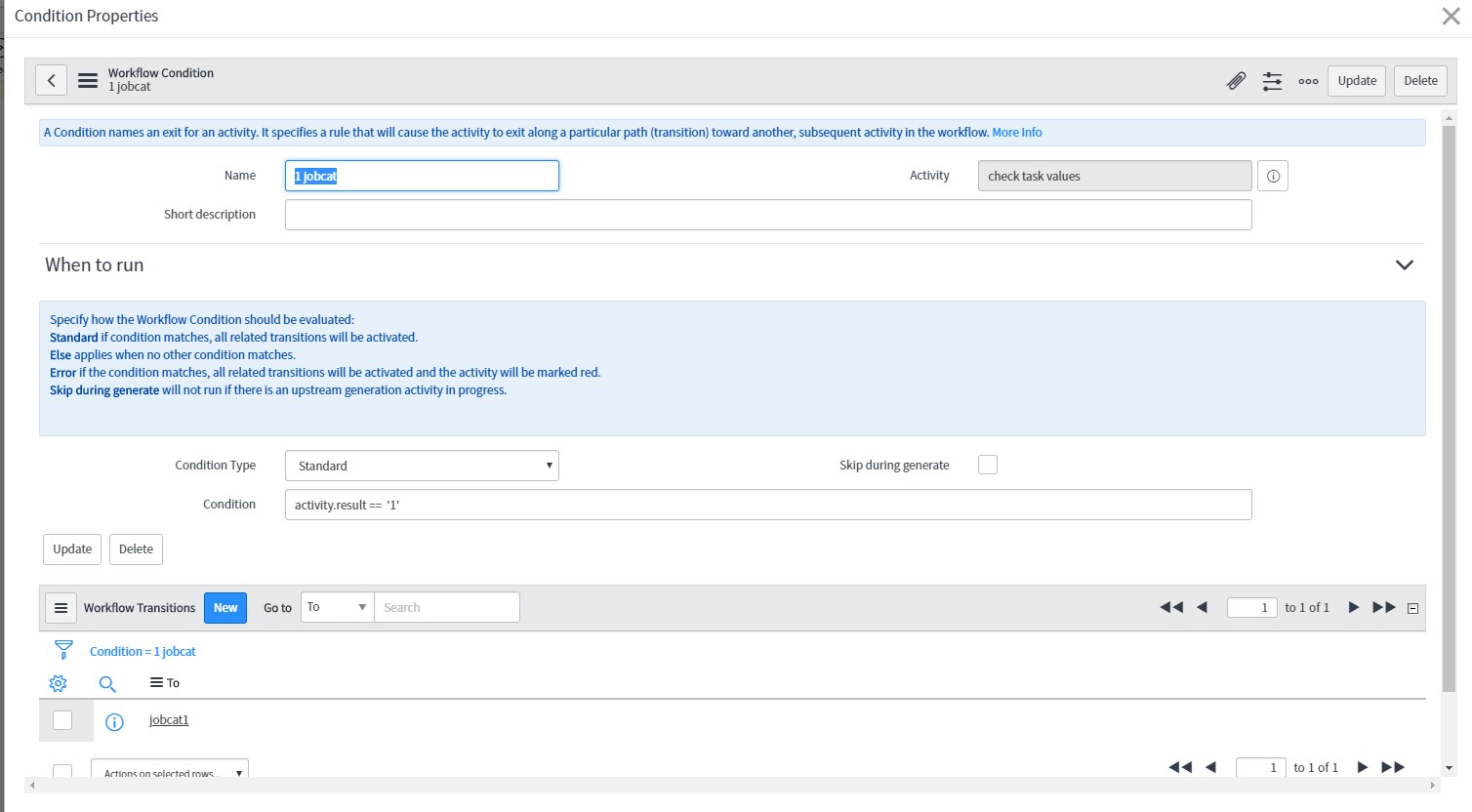The image size is (1472, 812).
Task: Show info for jobcat1 transition row
Action: (114, 722)
